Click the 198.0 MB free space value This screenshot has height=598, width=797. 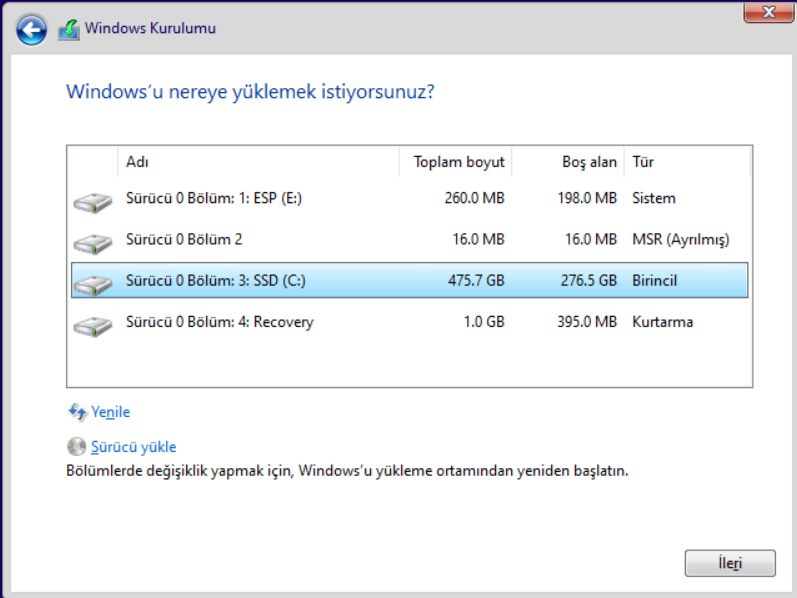pos(587,198)
